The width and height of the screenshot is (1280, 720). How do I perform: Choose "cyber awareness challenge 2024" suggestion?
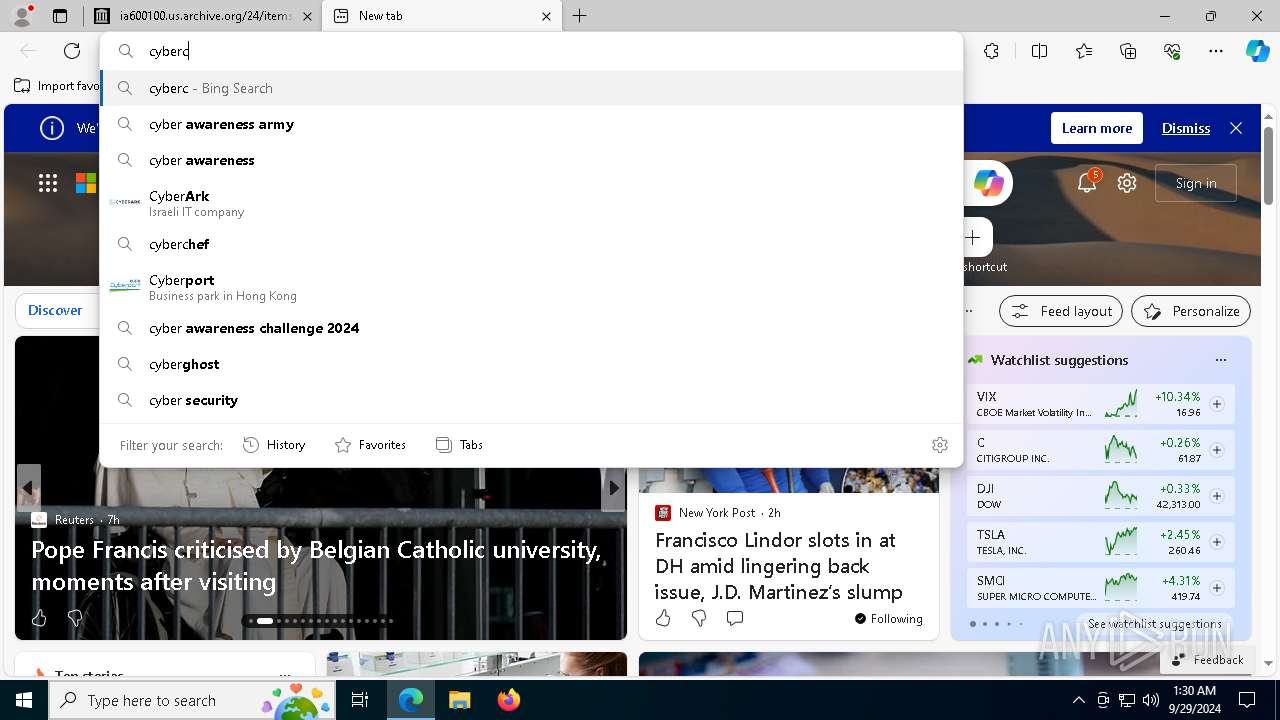531,328
